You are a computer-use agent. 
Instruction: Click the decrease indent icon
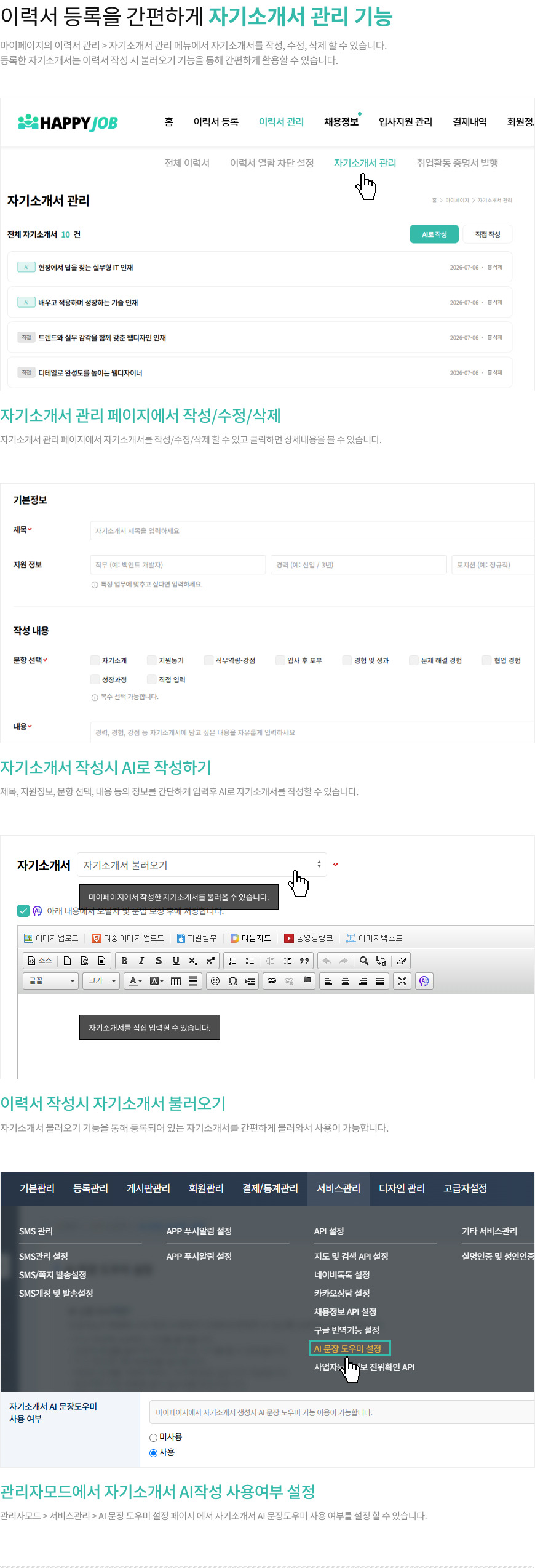click(x=270, y=961)
